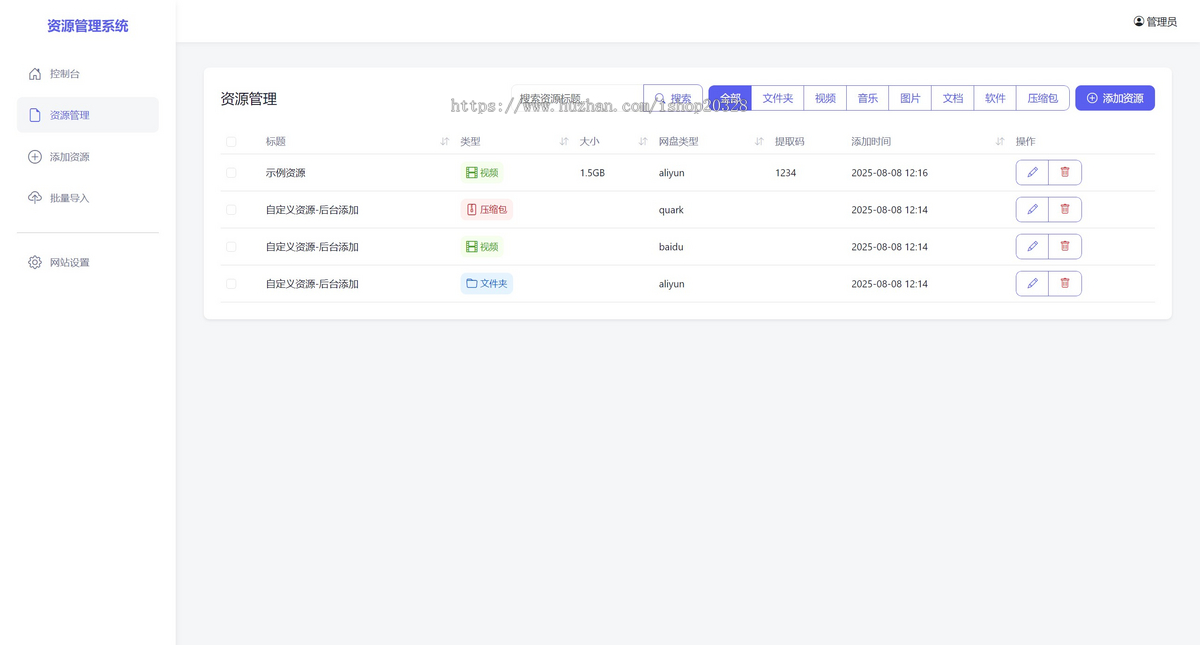Screen dimensions: 1200x645
Task: Click the 2025-08-08 12:16 time cell
Action: pos(890,173)
